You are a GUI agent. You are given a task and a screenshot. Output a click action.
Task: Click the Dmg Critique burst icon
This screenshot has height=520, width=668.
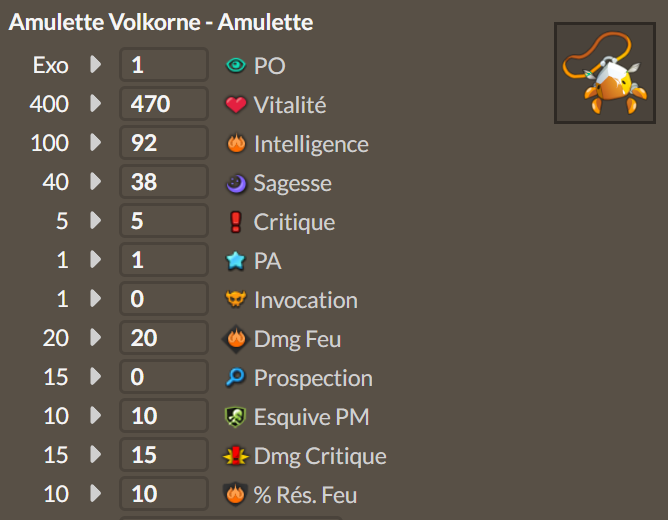pos(236,456)
